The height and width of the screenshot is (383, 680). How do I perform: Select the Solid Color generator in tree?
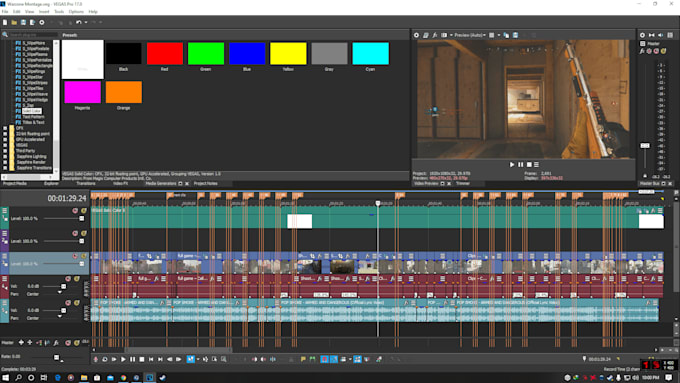point(32,111)
